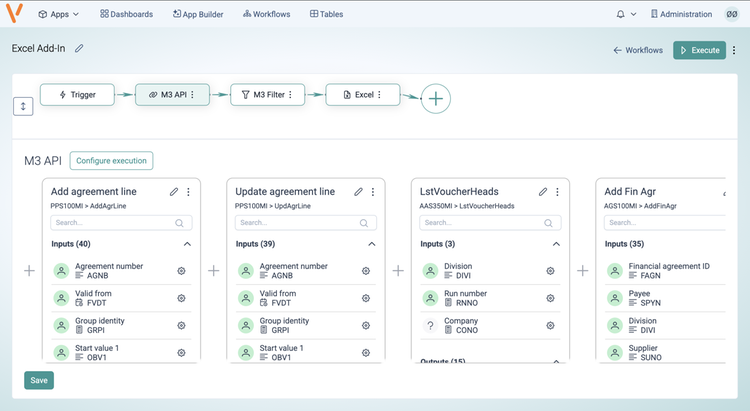
Task: Open settings for Division DIVI in LstVoucherHeads
Action: (551, 271)
